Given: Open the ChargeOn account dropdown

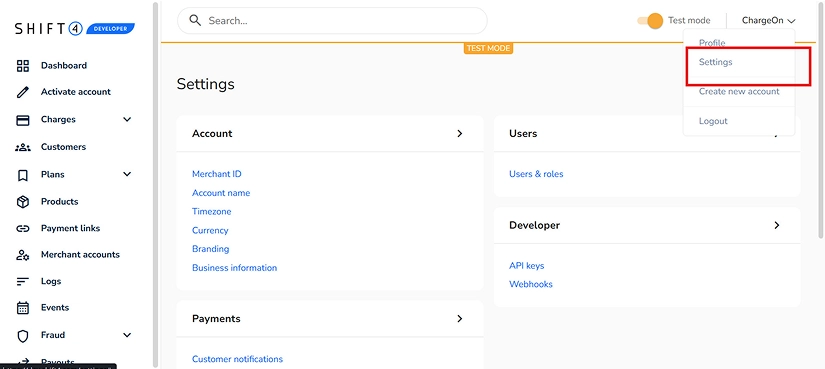Looking at the screenshot, I should (768, 21).
